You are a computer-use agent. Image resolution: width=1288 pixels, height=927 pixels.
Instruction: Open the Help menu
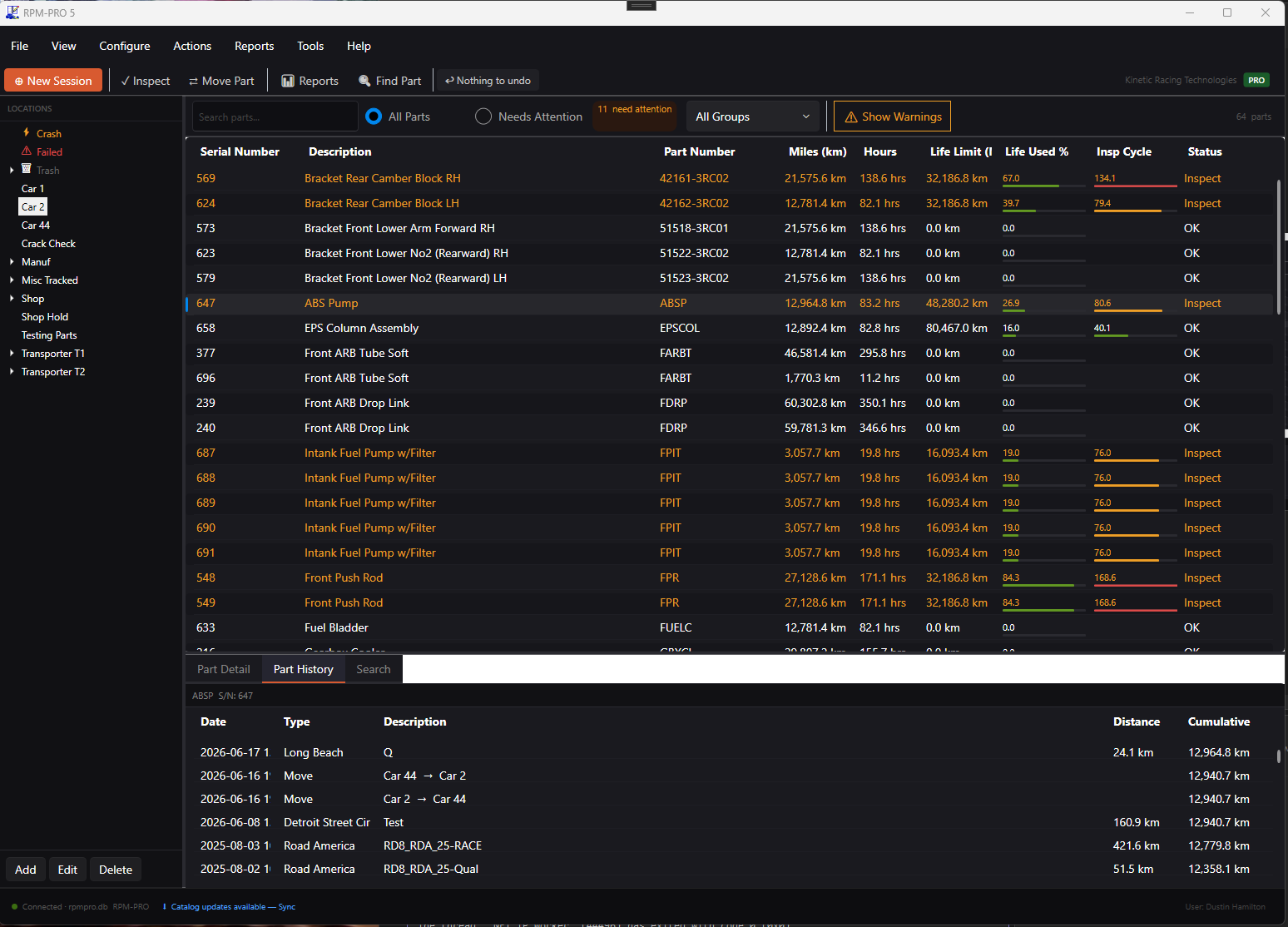point(359,46)
